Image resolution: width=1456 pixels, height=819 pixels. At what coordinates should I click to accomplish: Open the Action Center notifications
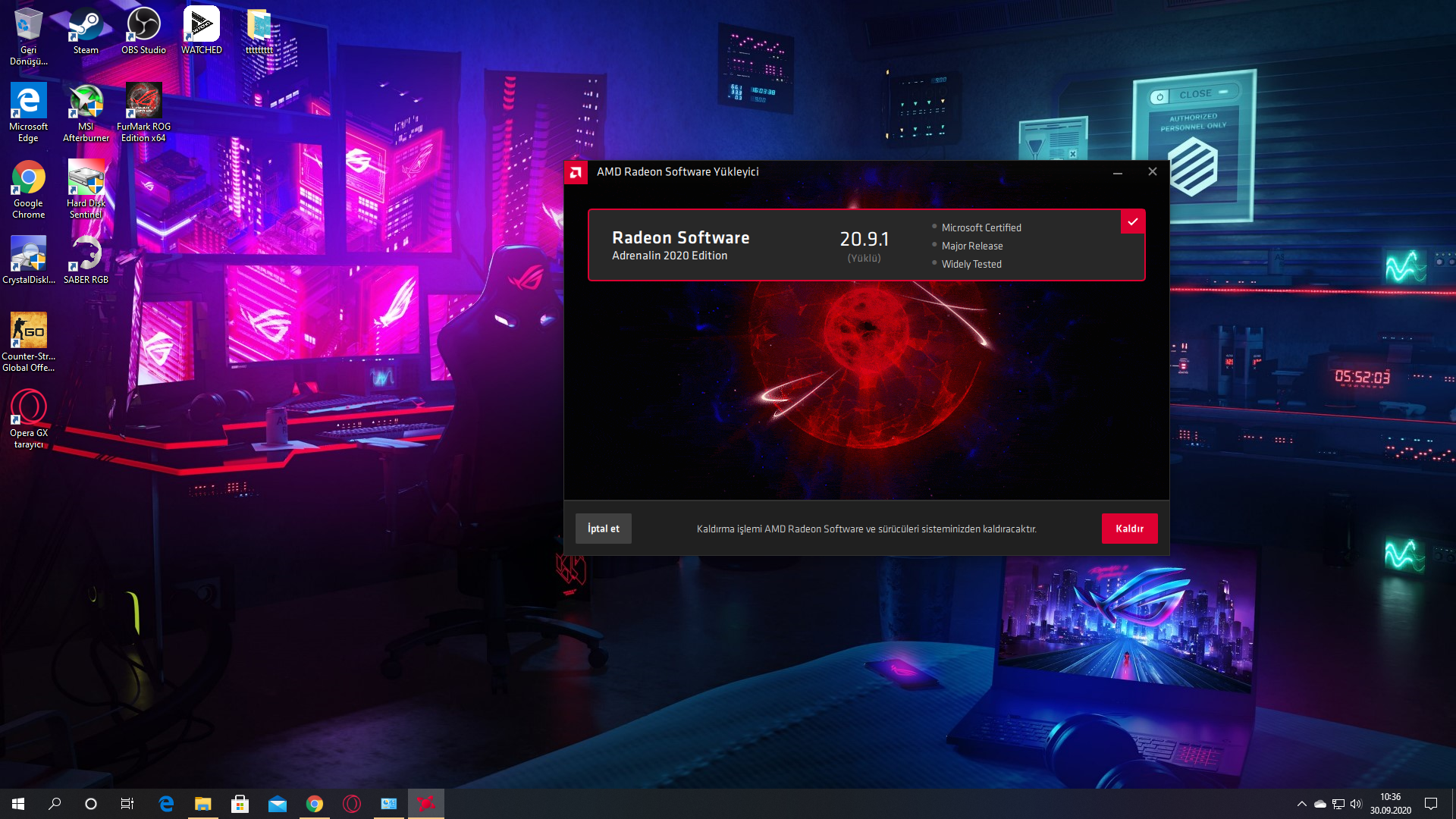click(x=1431, y=804)
